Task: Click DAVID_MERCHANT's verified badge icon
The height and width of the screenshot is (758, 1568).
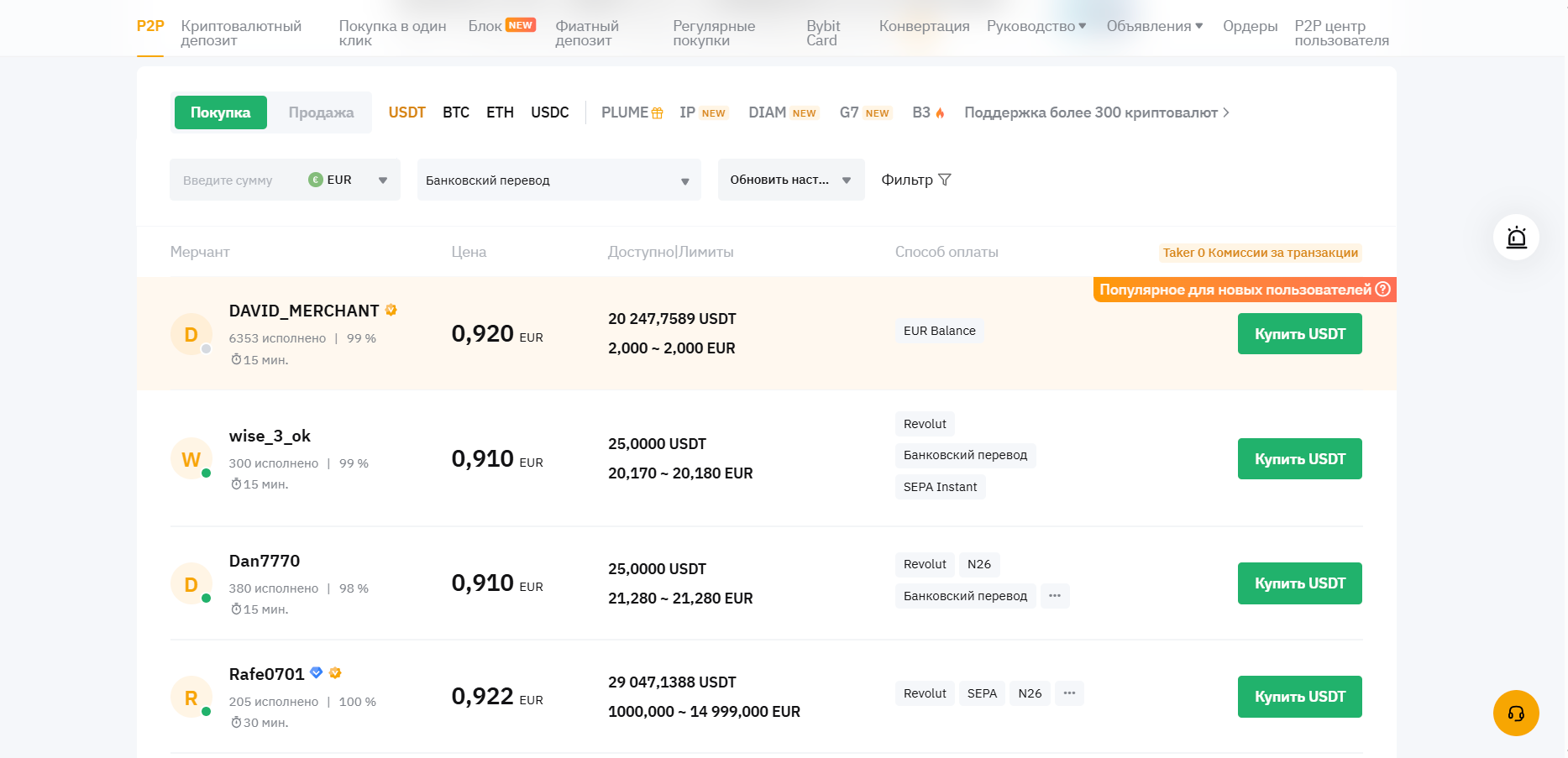Action: tap(391, 311)
